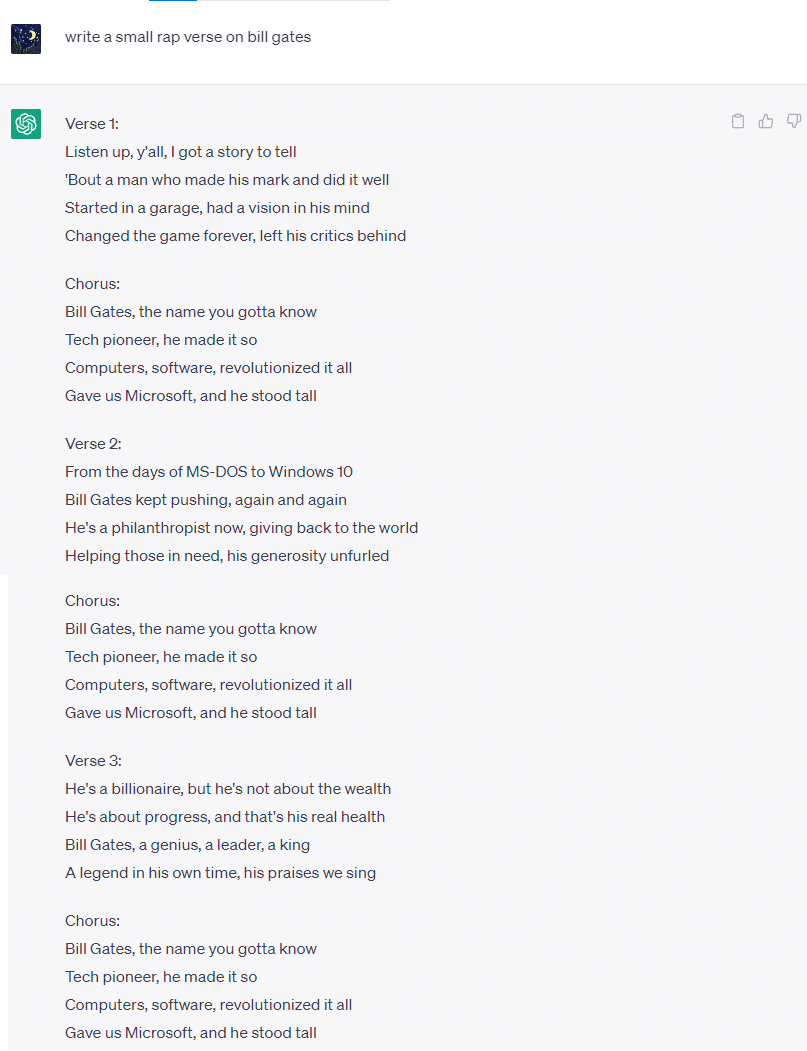
Task: Click the user's starry-night profile avatar
Action: tap(26, 38)
